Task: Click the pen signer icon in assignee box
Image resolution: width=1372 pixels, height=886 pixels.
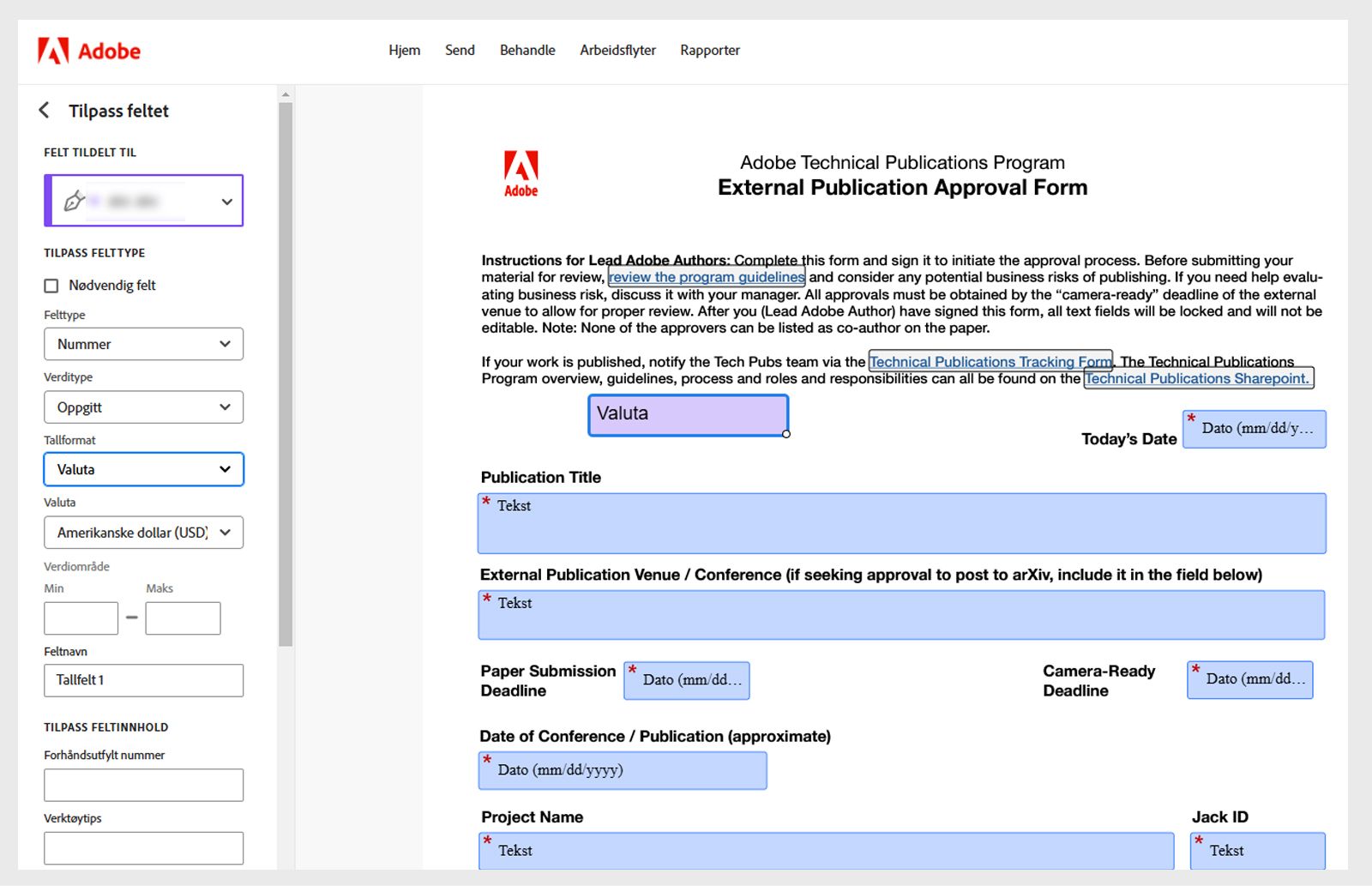Action: tap(74, 201)
